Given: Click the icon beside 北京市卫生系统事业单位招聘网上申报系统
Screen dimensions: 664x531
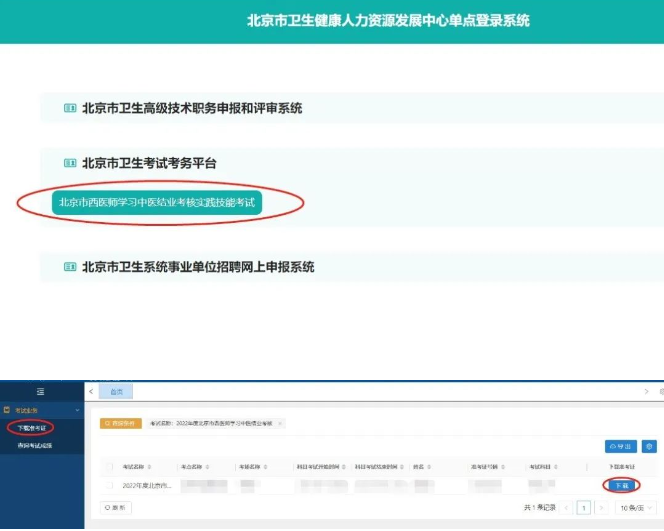Looking at the screenshot, I should [70, 267].
